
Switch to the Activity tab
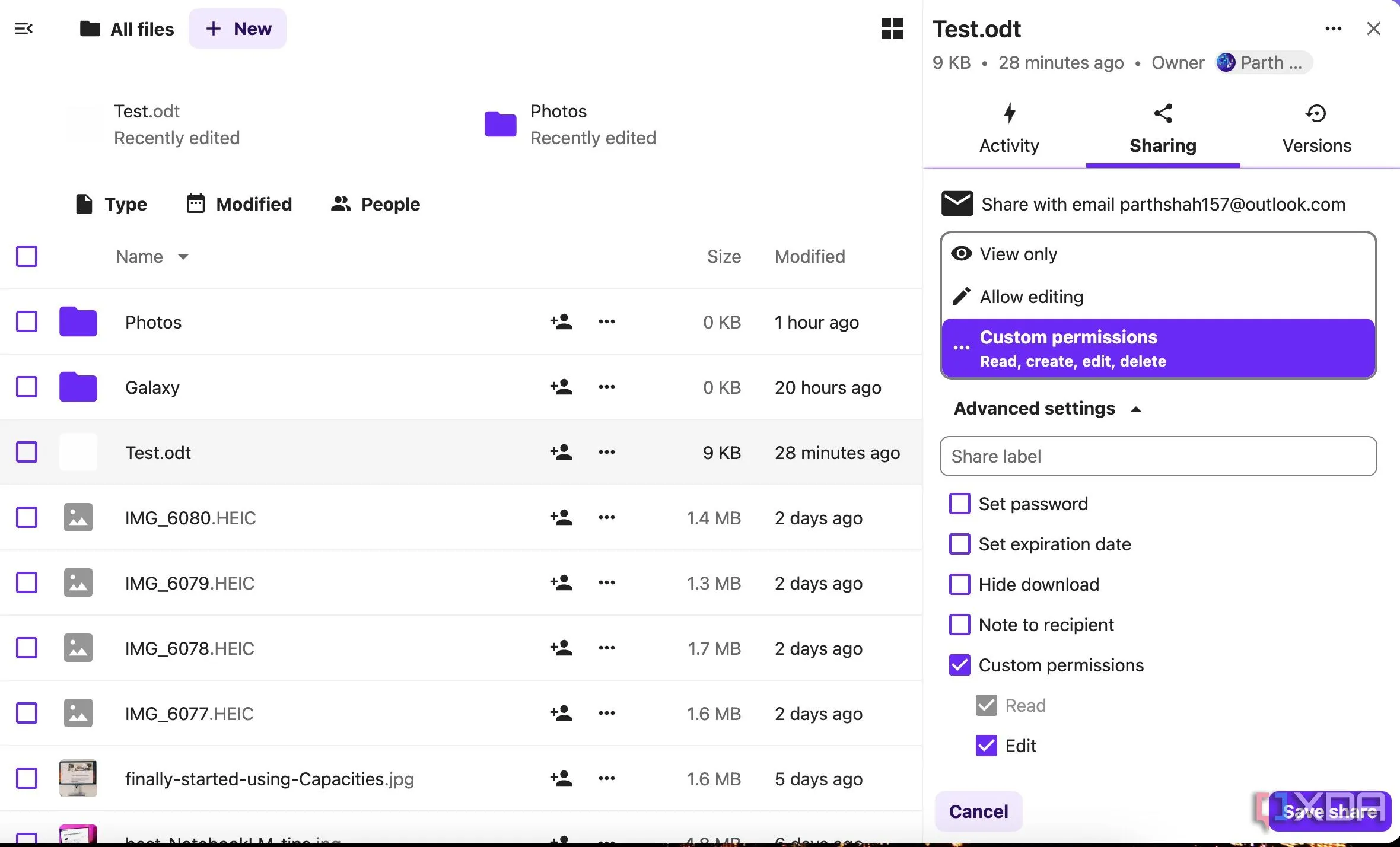(1008, 129)
